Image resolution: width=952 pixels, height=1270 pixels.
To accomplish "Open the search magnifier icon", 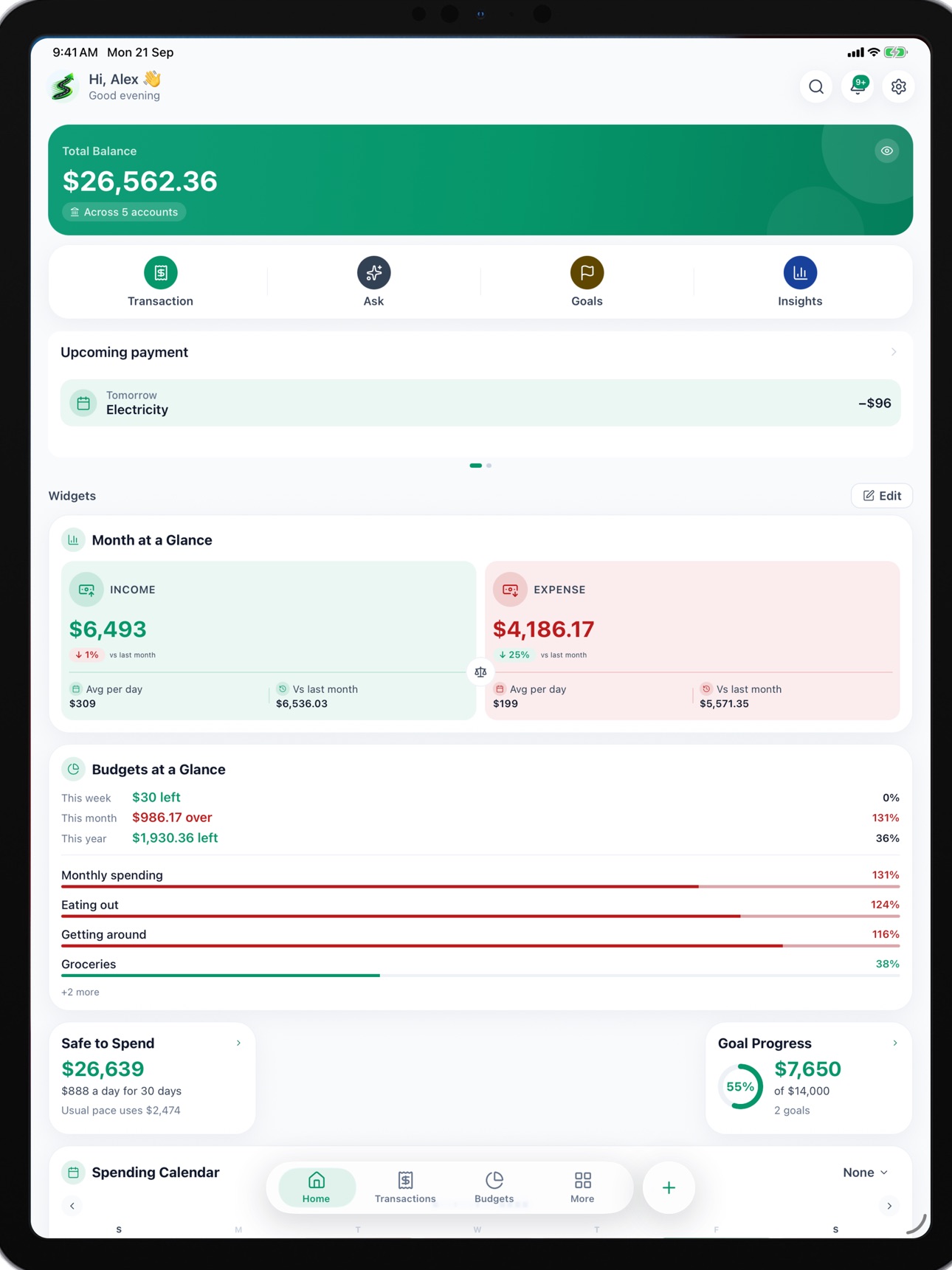I will click(x=815, y=87).
